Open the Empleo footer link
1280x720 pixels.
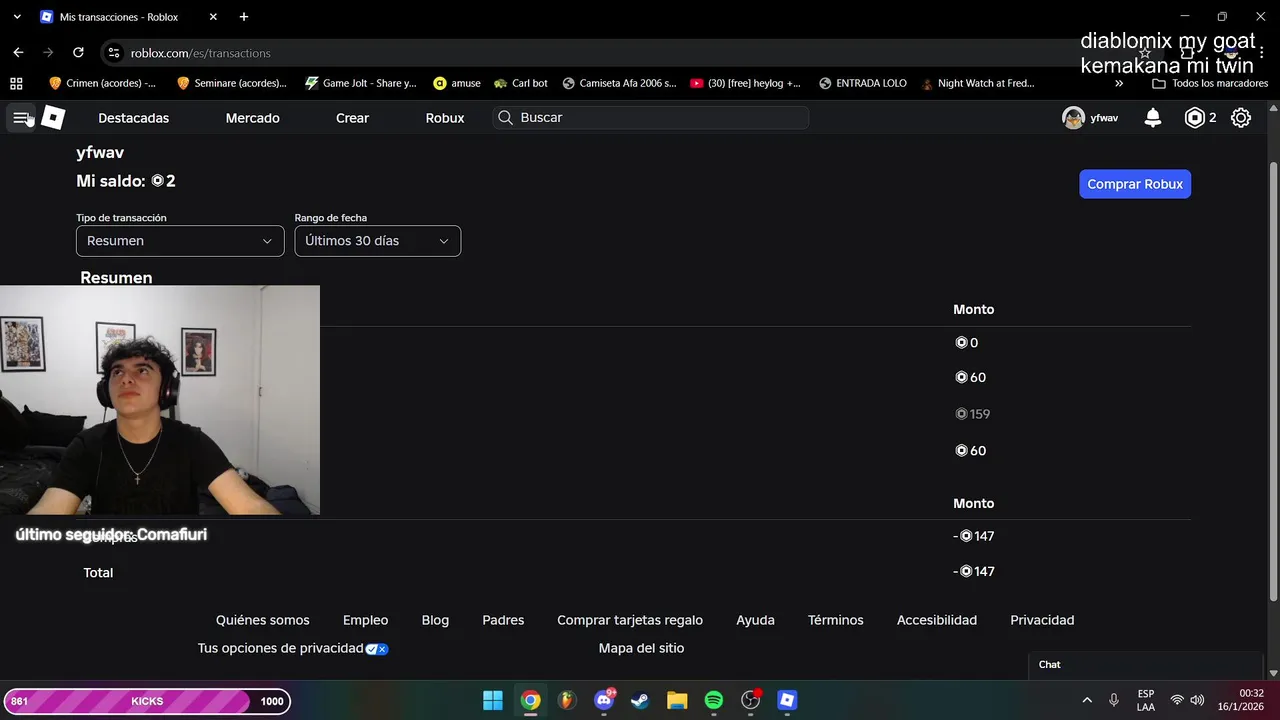pos(365,620)
